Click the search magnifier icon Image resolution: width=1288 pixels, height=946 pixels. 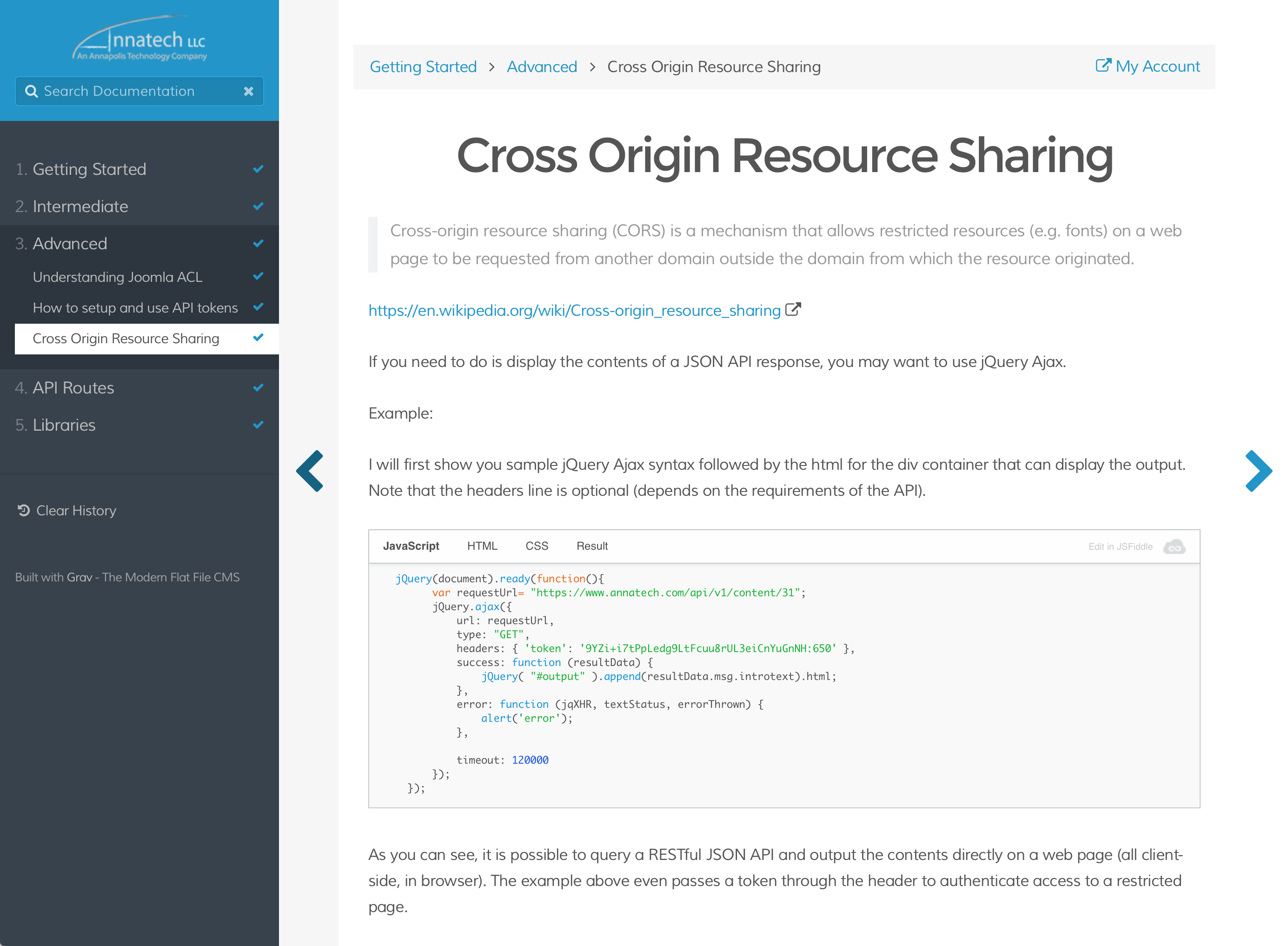(31, 91)
